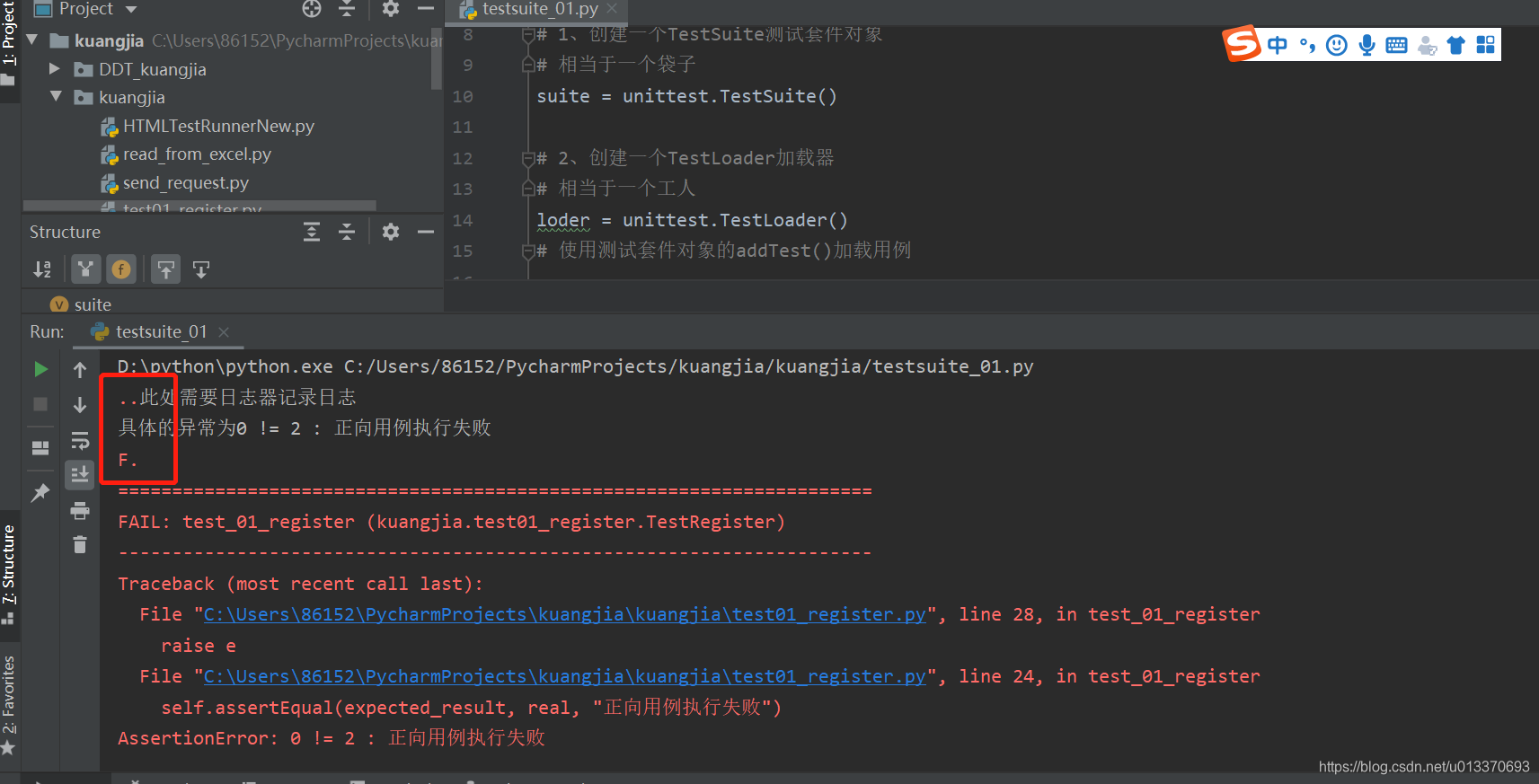The image size is (1539, 784).
Task: Click the project tree horizontal scrollbar
Action: pos(199,205)
